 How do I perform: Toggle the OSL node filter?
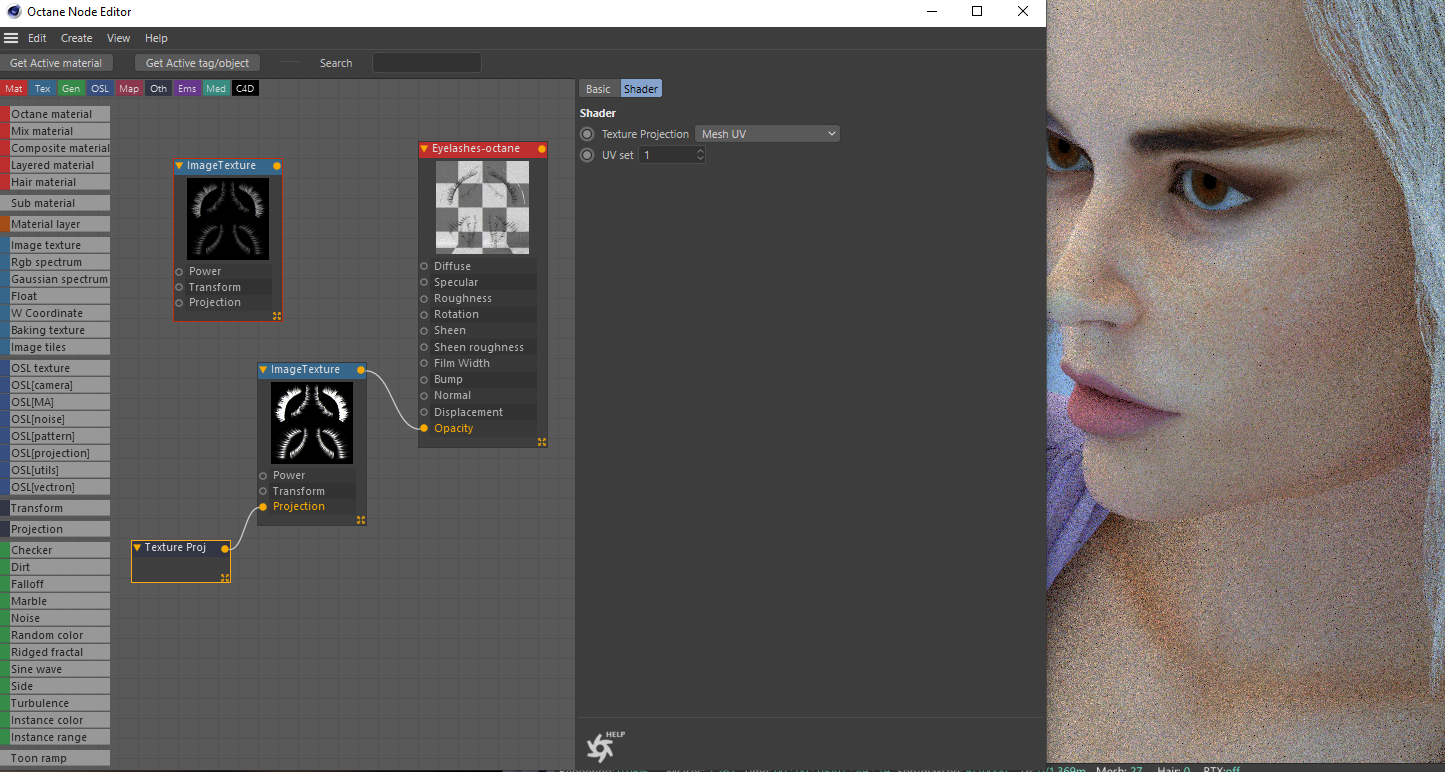pos(100,89)
